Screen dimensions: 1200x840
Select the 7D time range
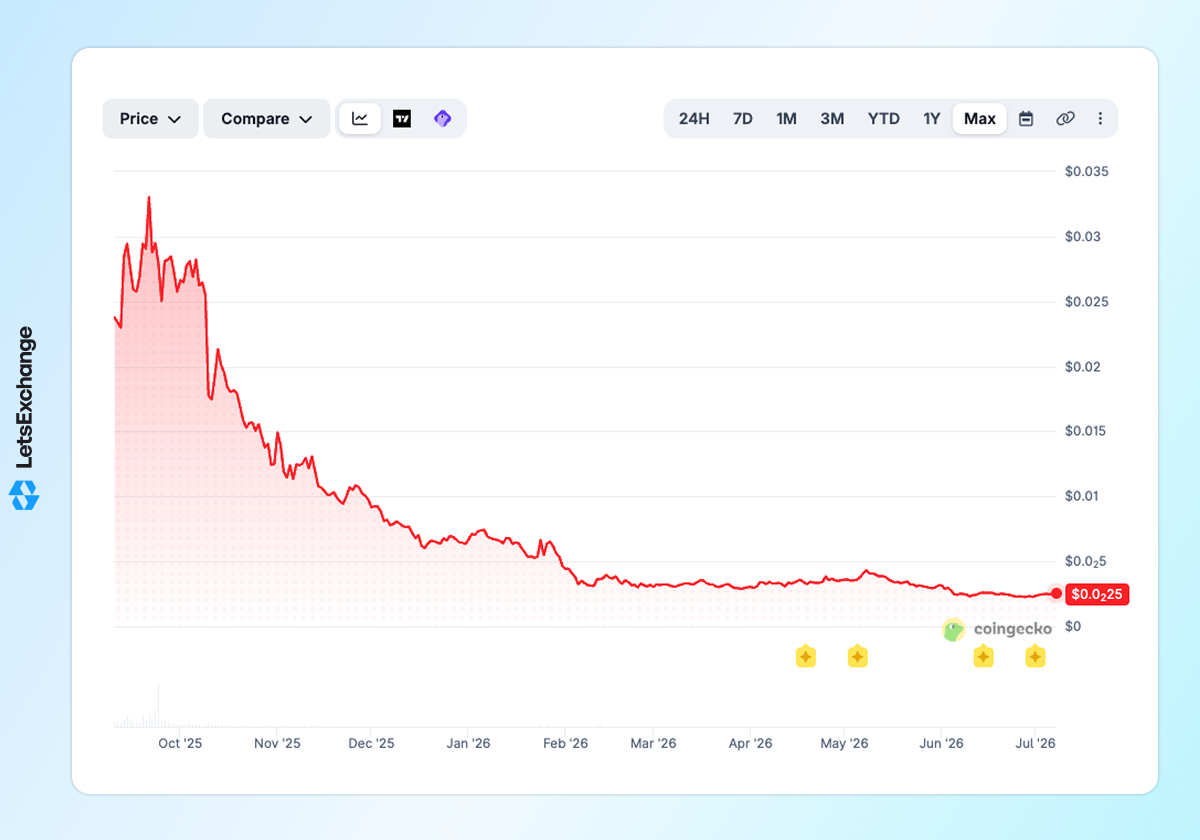pos(742,119)
